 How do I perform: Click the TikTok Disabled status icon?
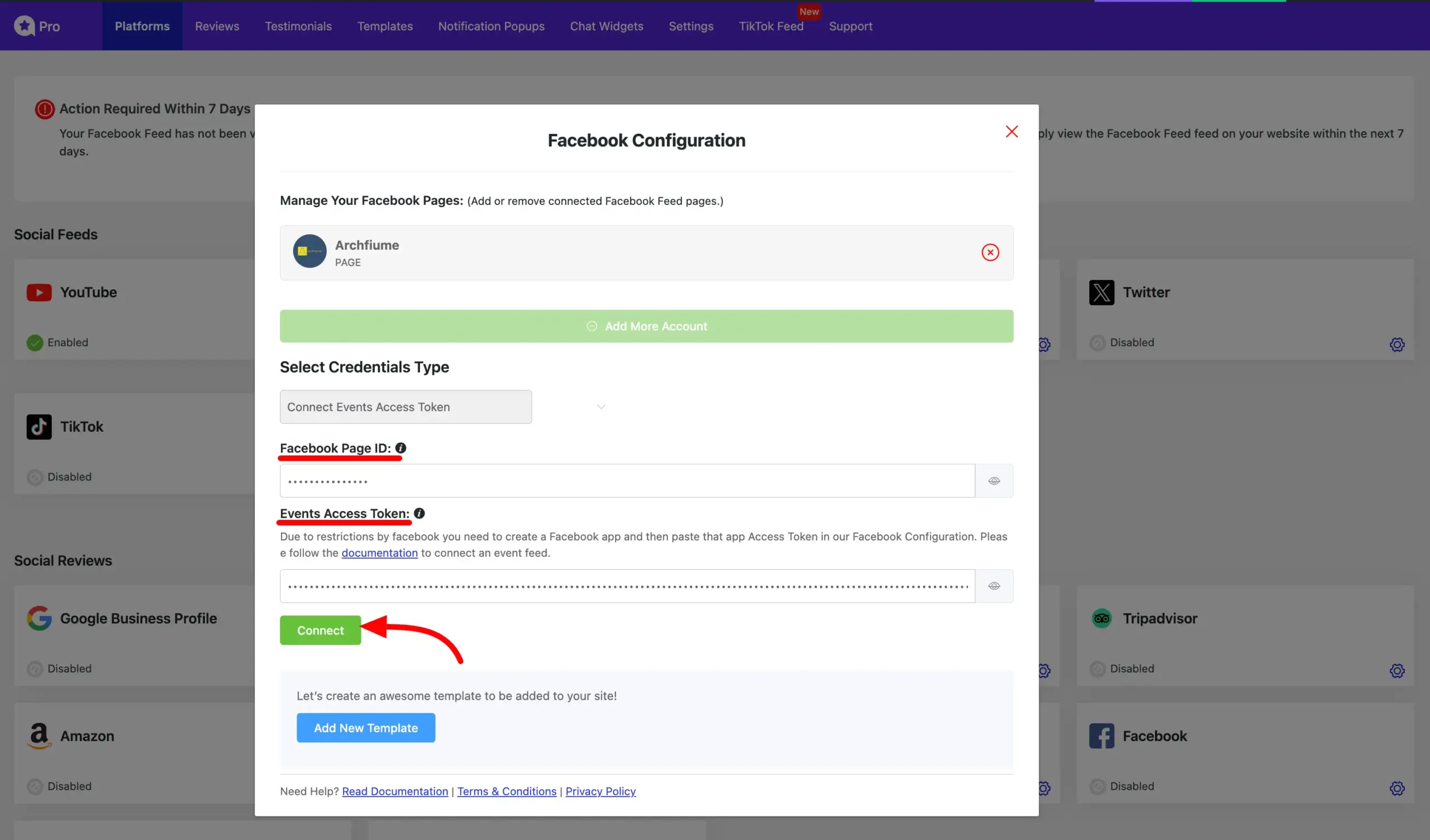pyautogui.click(x=35, y=477)
